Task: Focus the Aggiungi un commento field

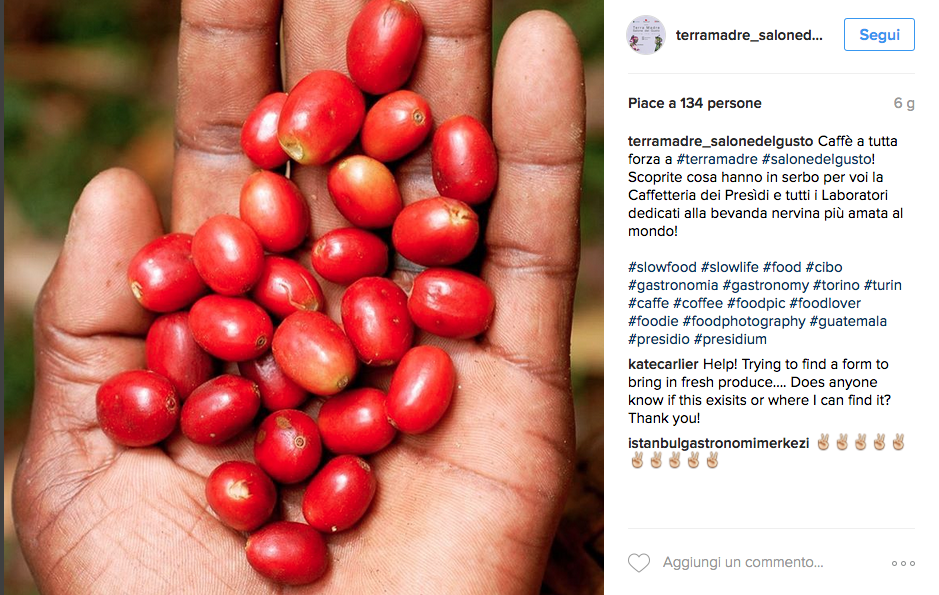Action: [743, 563]
